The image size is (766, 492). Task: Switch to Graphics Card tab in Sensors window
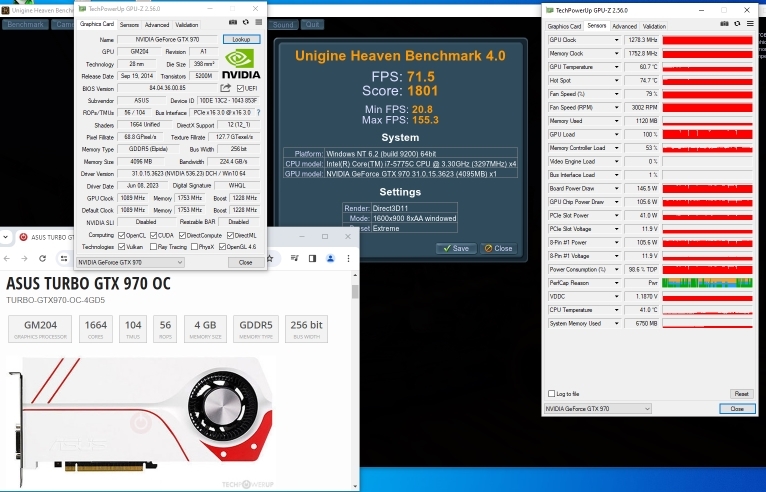564,26
